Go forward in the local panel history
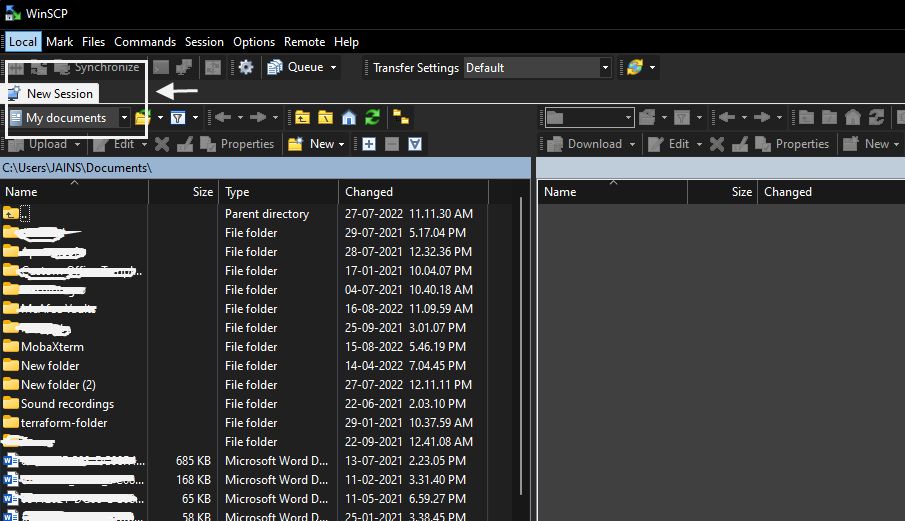This screenshot has width=905, height=521. point(258,118)
